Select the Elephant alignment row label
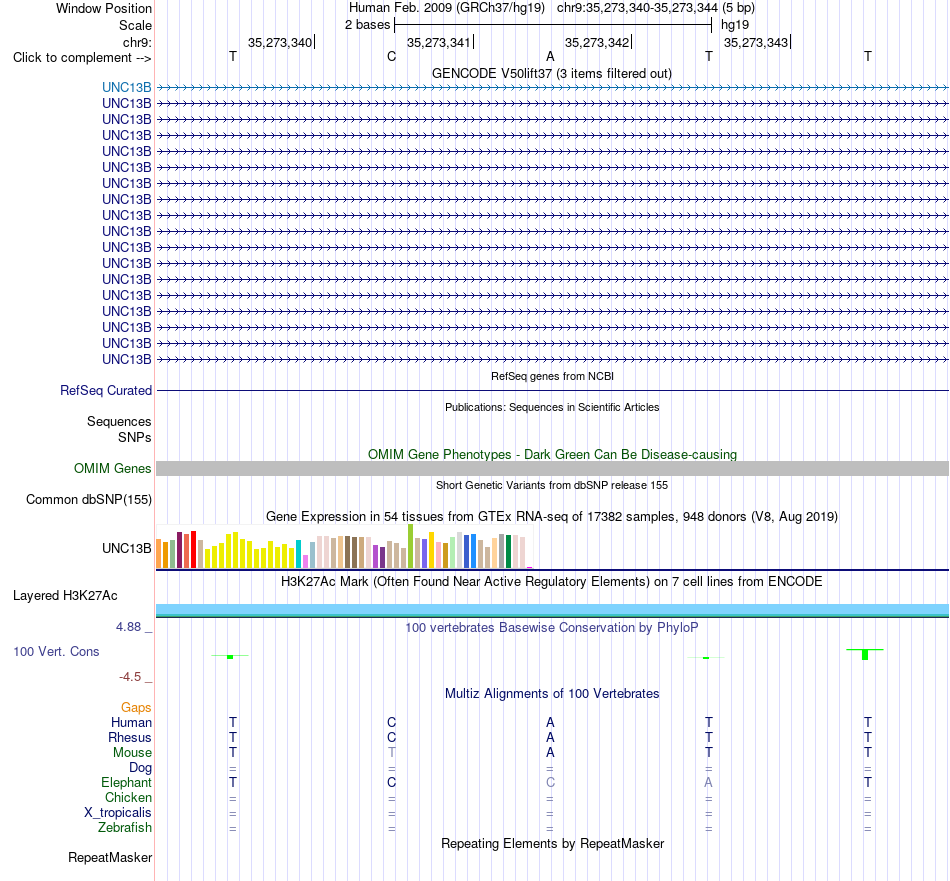This screenshot has width=950, height=881. click(x=126, y=782)
